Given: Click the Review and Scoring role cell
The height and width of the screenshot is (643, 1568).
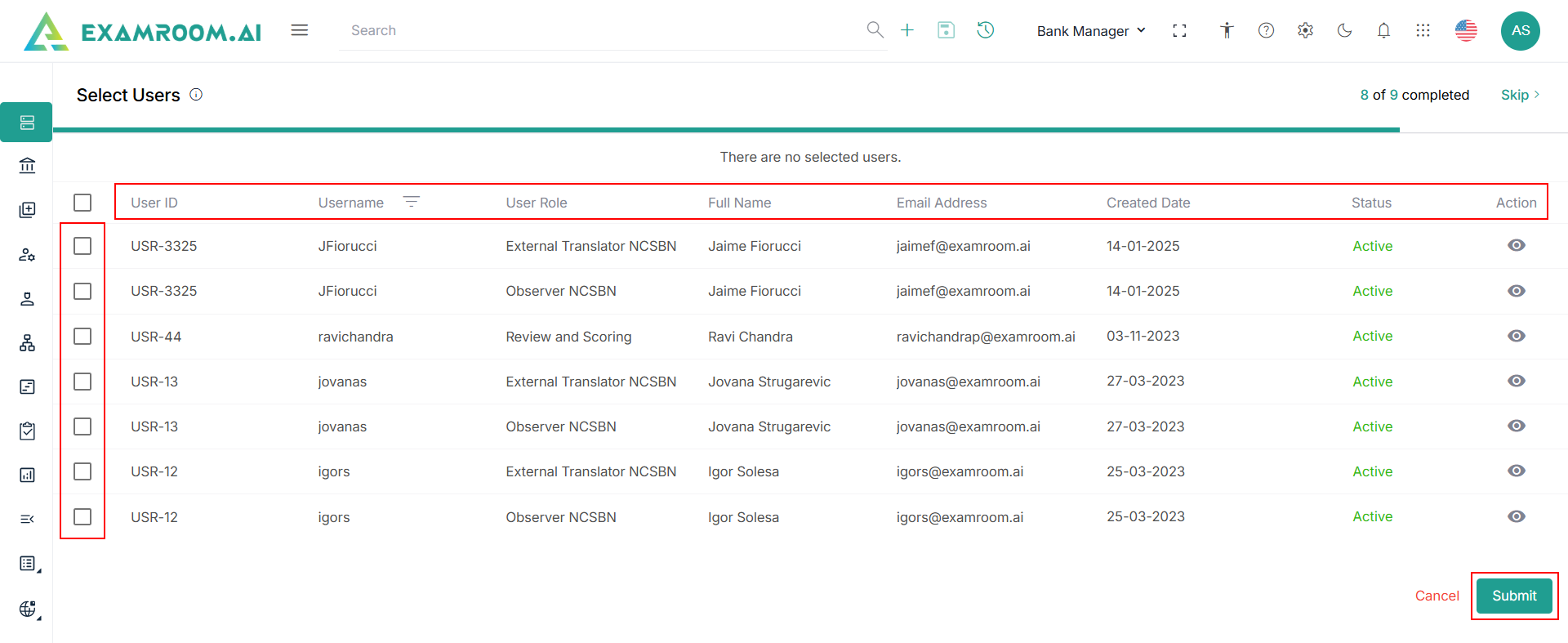Looking at the screenshot, I should [x=568, y=337].
